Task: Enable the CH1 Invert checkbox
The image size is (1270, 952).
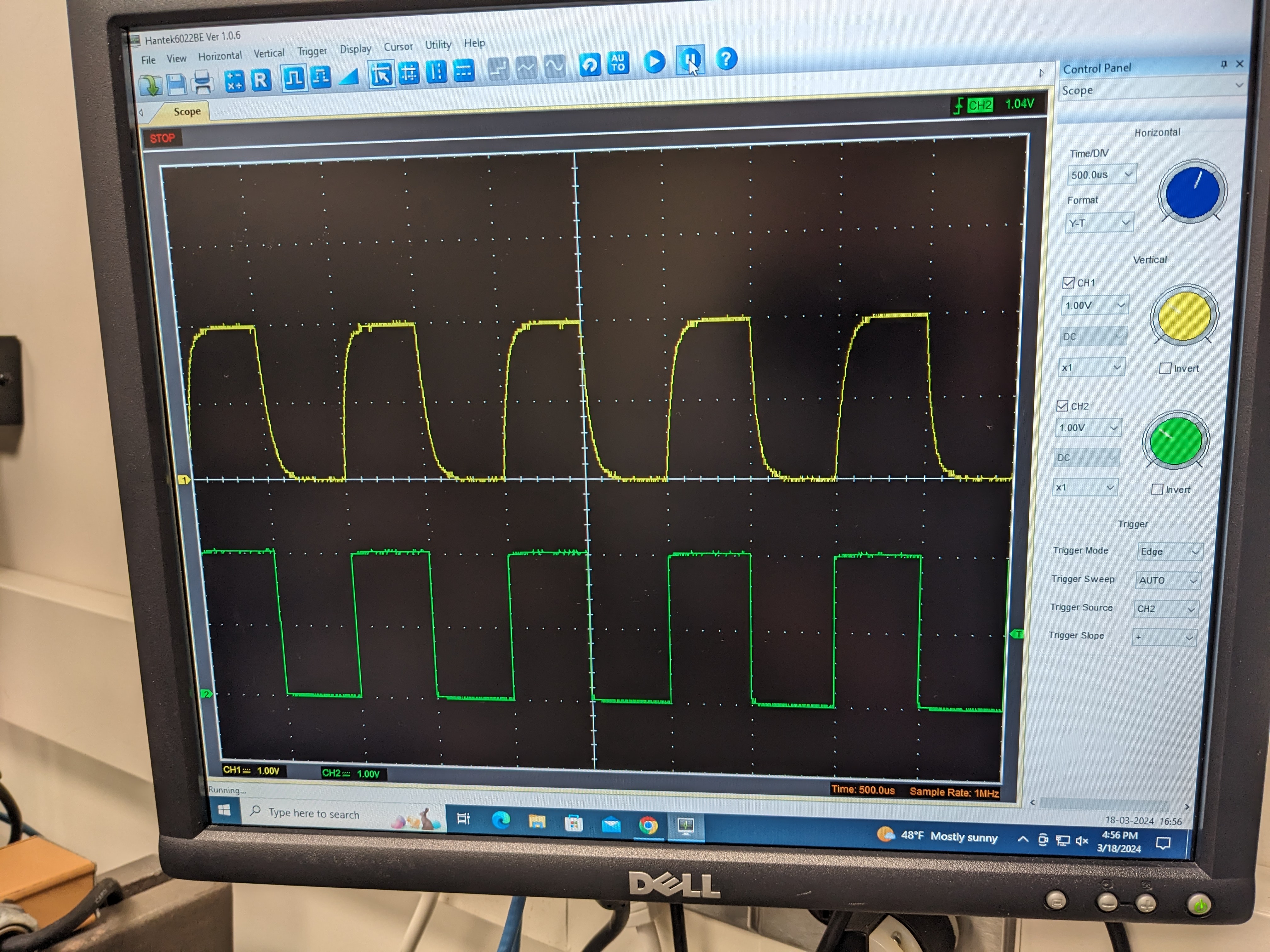Action: pyautogui.click(x=1165, y=368)
